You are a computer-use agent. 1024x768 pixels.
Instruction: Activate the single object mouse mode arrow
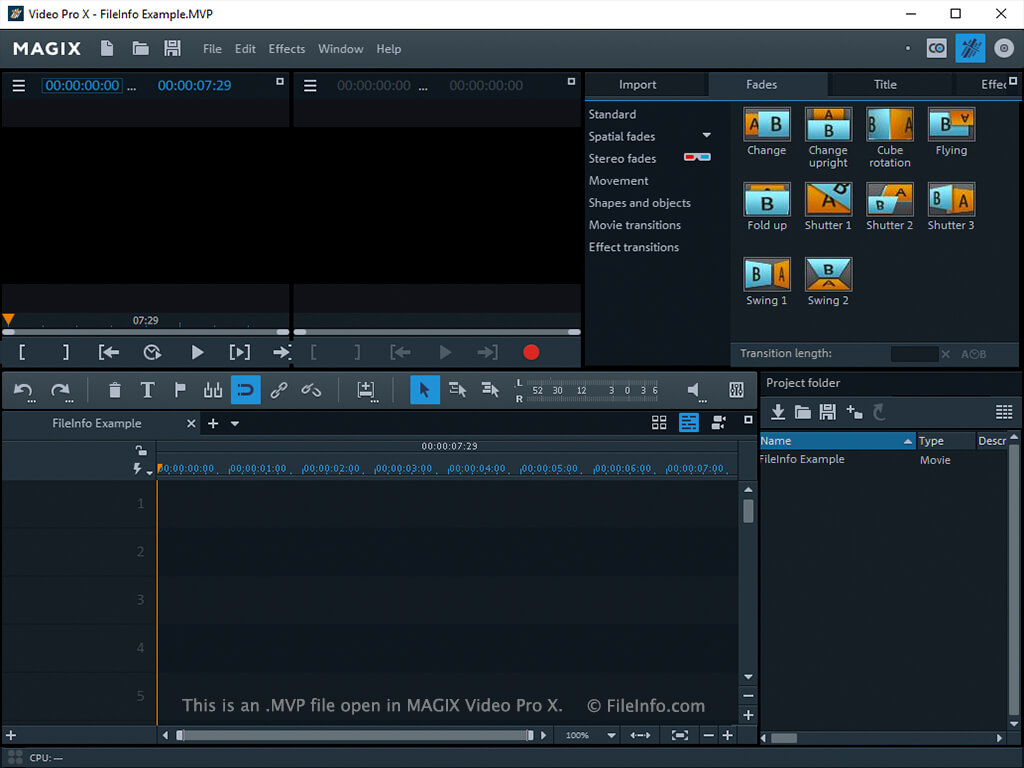[x=424, y=391]
